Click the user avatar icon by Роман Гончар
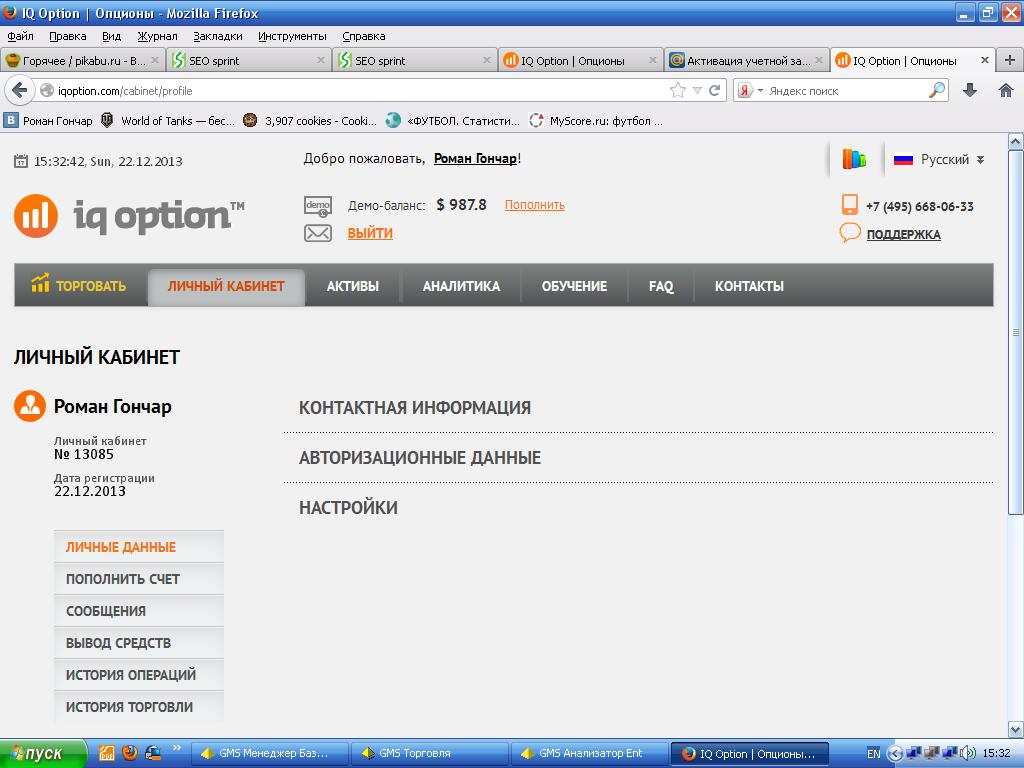Screen dimensions: 1024x768 click(x=30, y=406)
